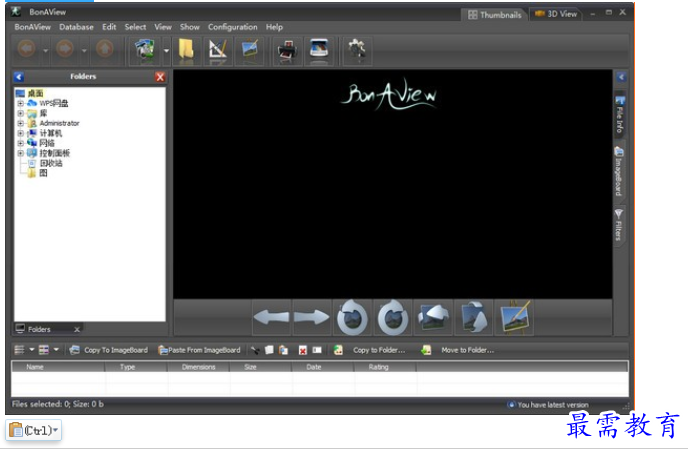Open the Database menu
Screen dimensions: 688x457
coord(76,27)
